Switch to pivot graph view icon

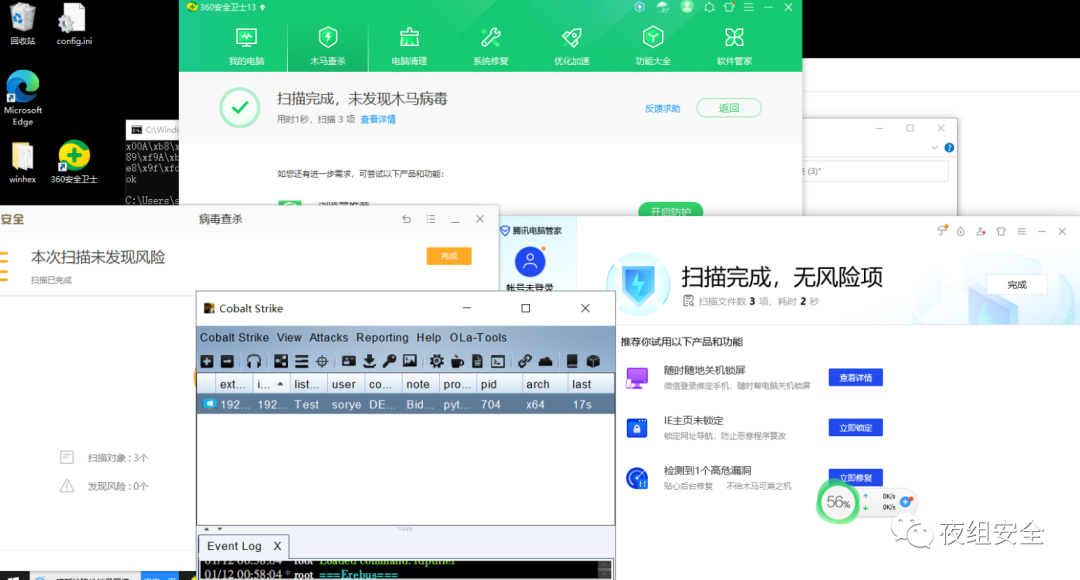pos(281,361)
